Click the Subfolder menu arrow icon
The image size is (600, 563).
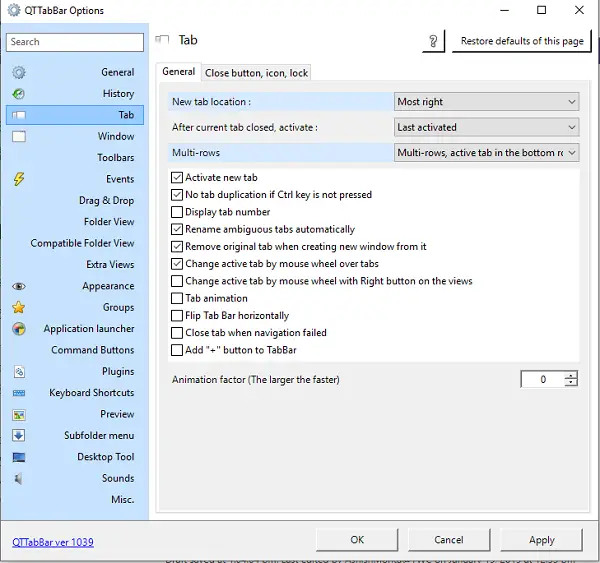tap(19, 436)
